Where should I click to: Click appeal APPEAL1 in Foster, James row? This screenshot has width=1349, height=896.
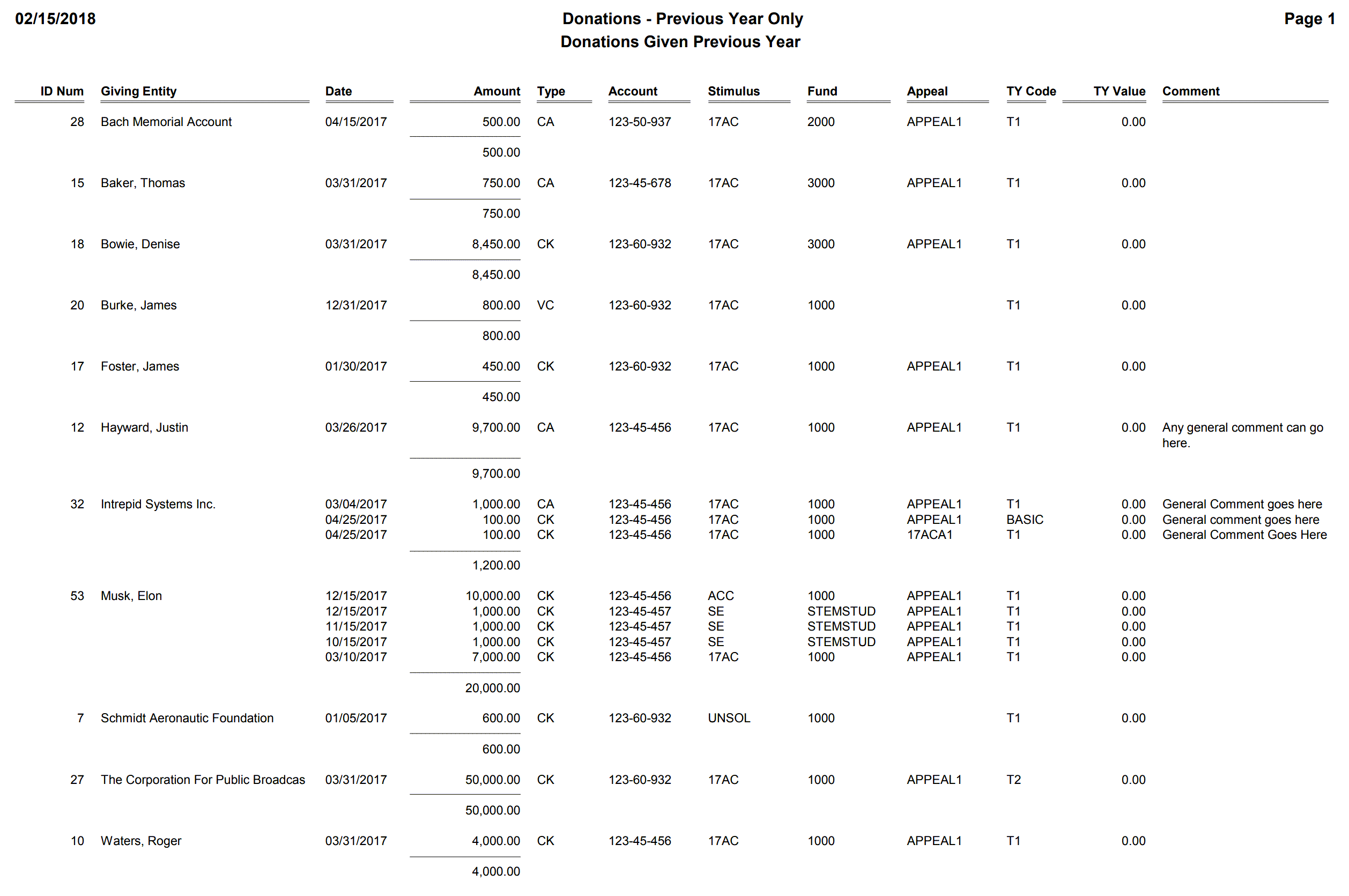(934, 366)
